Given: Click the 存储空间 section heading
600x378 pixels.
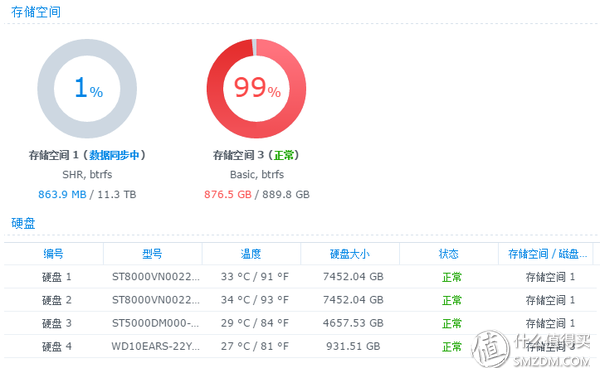Looking at the screenshot, I should 36,12.
